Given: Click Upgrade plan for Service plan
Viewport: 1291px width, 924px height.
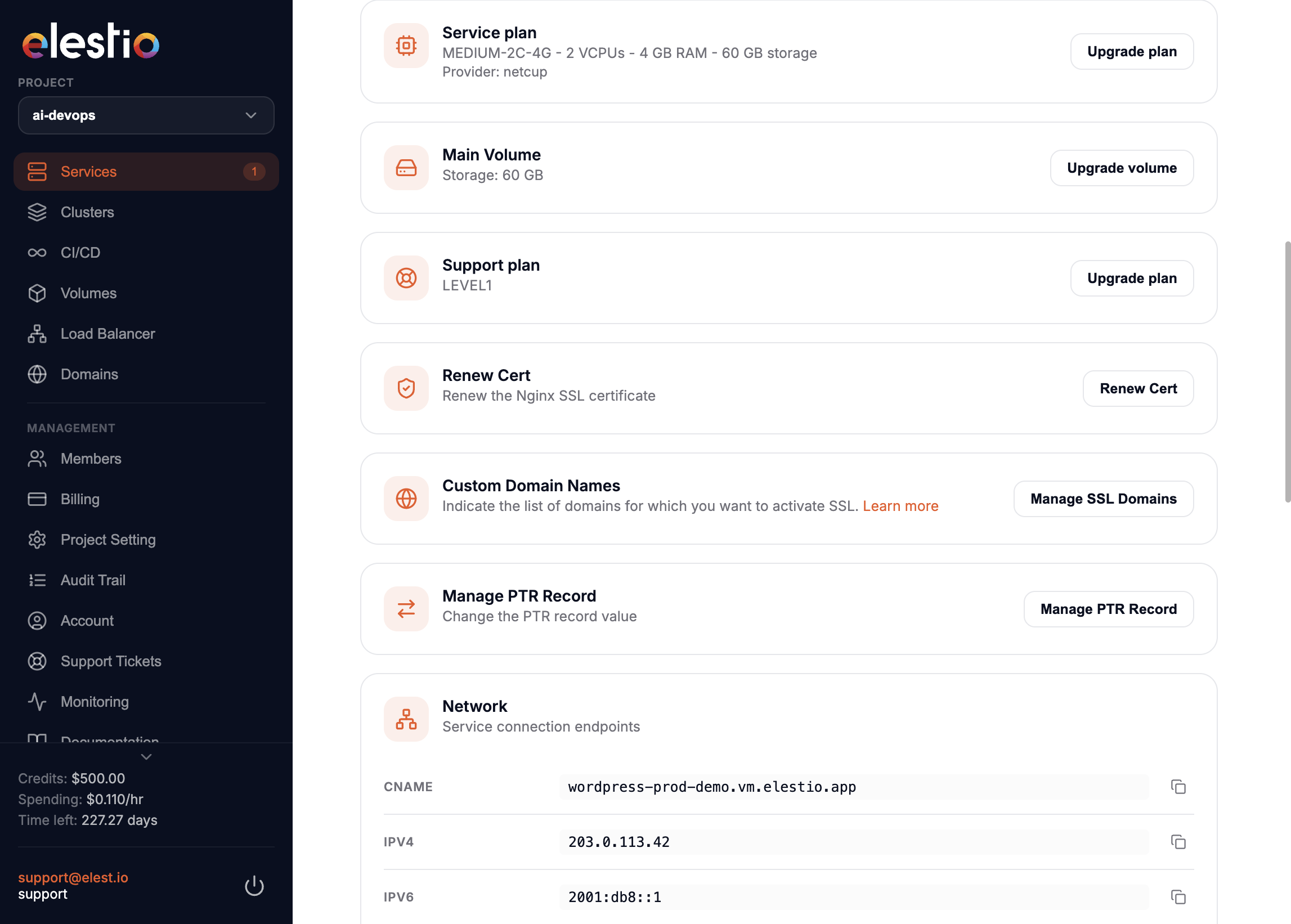Looking at the screenshot, I should [1132, 52].
